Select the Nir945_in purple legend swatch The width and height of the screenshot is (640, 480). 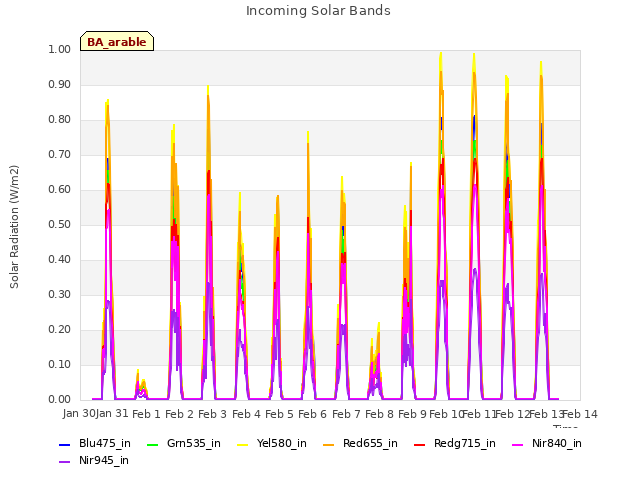64,462
